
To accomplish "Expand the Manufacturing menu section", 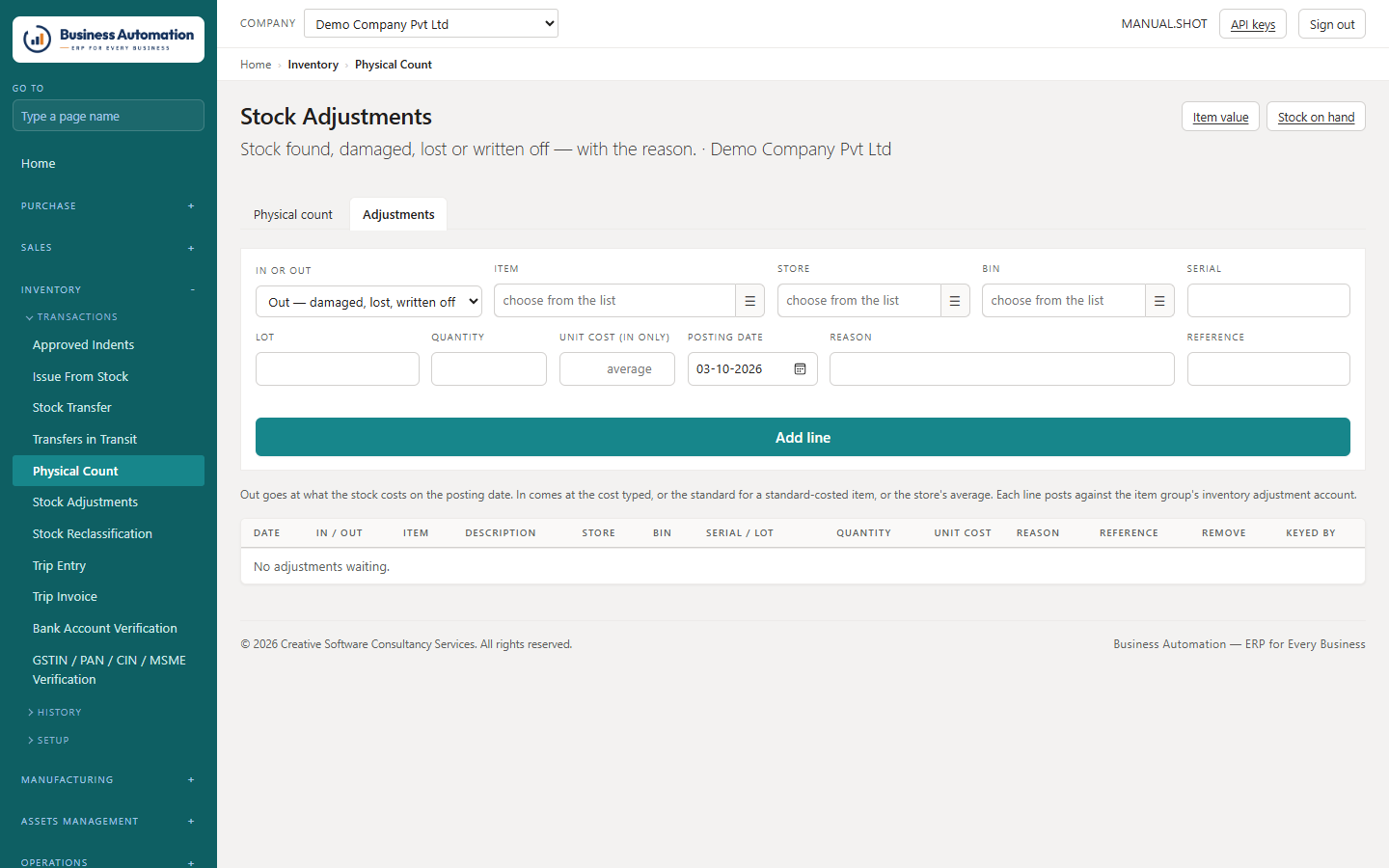I will pyautogui.click(x=108, y=780).
